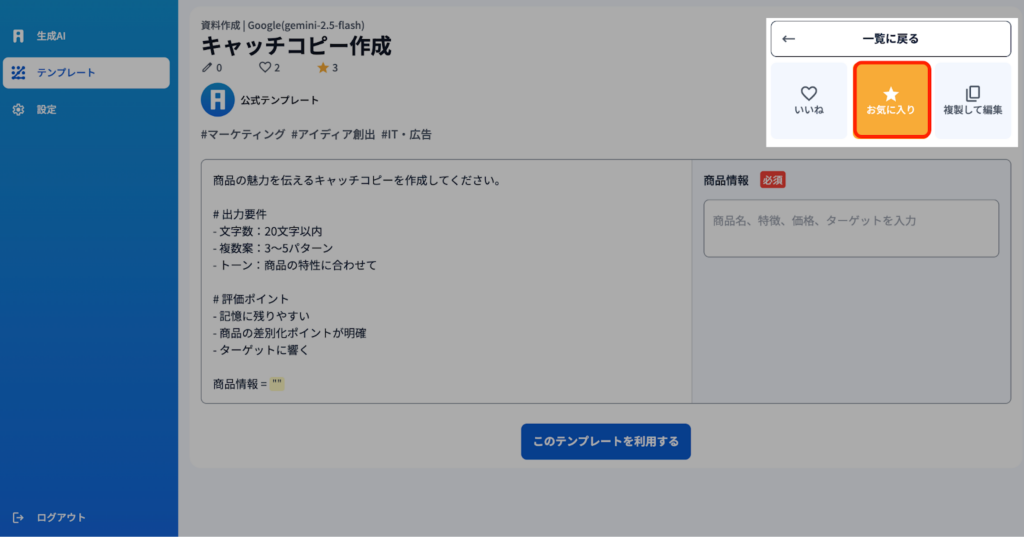
Task: Open the 生成AI sidebar icon
Action: tap(18, 36)
